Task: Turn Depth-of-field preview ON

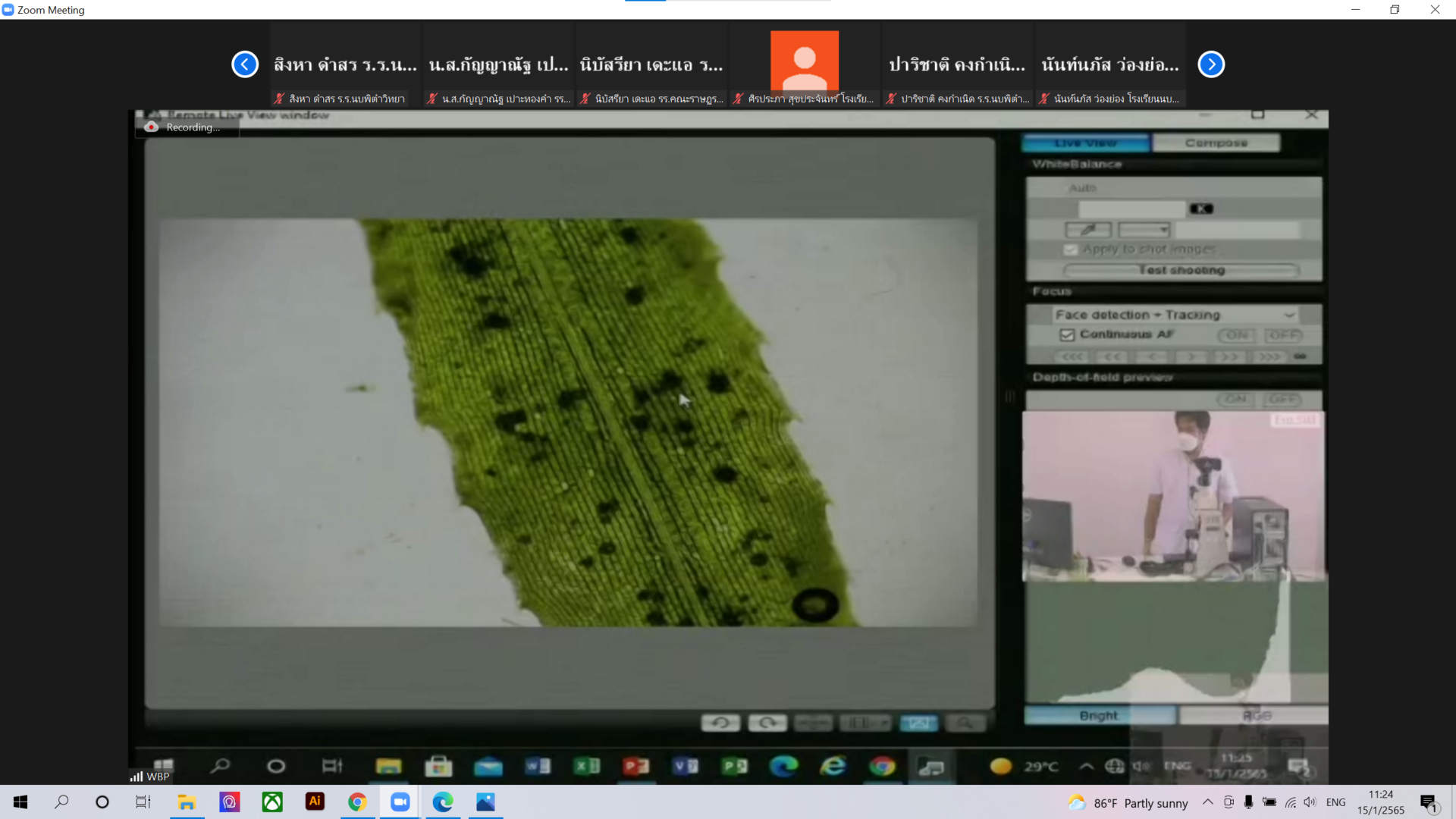Action: [1235, 399]
